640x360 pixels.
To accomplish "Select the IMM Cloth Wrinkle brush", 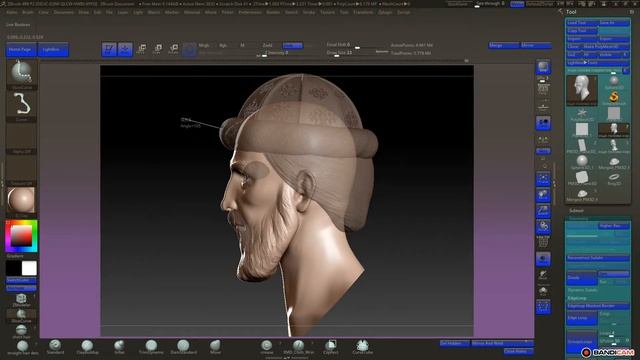I will click(x=299, y=347).
